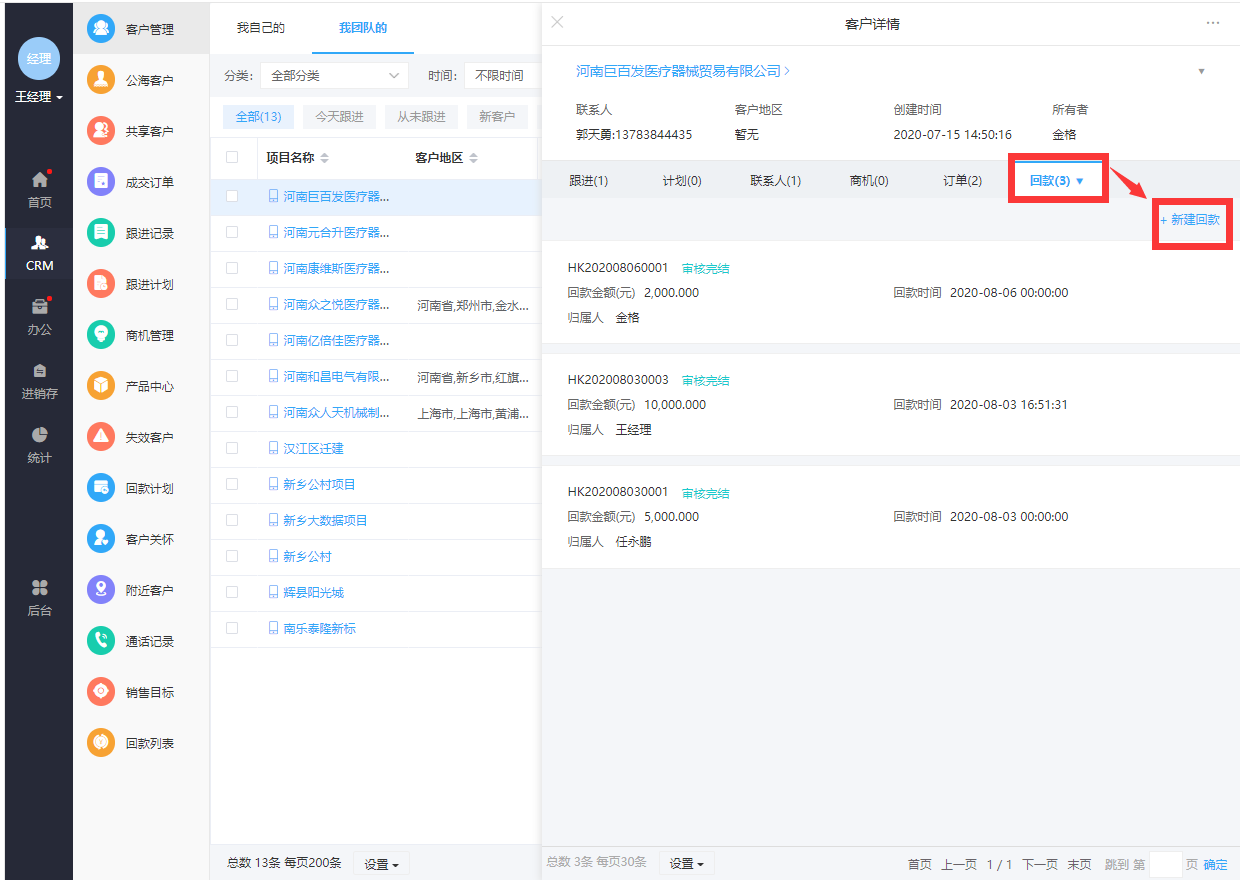Image resolution: width=1240 pixels, height=880 pixels.
Task: Filter by 全部(13) button
Action: click(258, 117)
